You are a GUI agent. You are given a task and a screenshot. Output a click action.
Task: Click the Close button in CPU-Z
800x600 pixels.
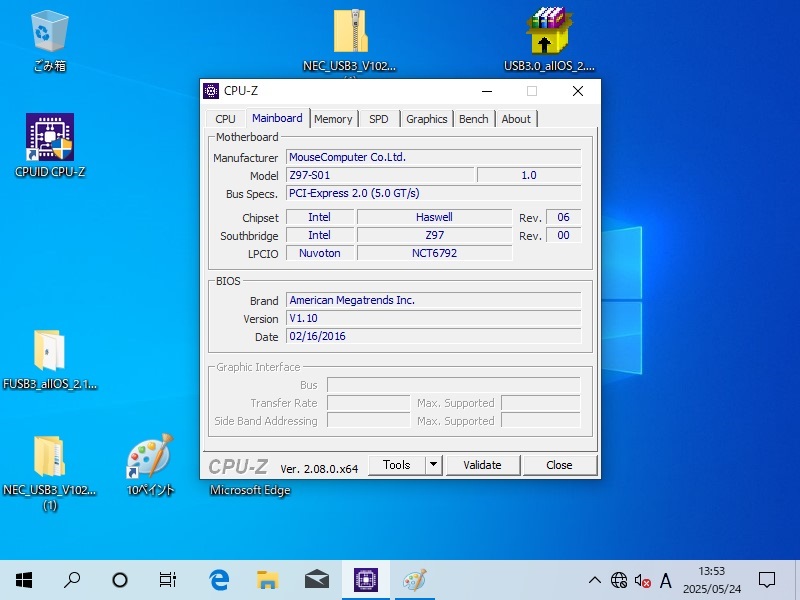pyautogui.click(x=559, y=465)
